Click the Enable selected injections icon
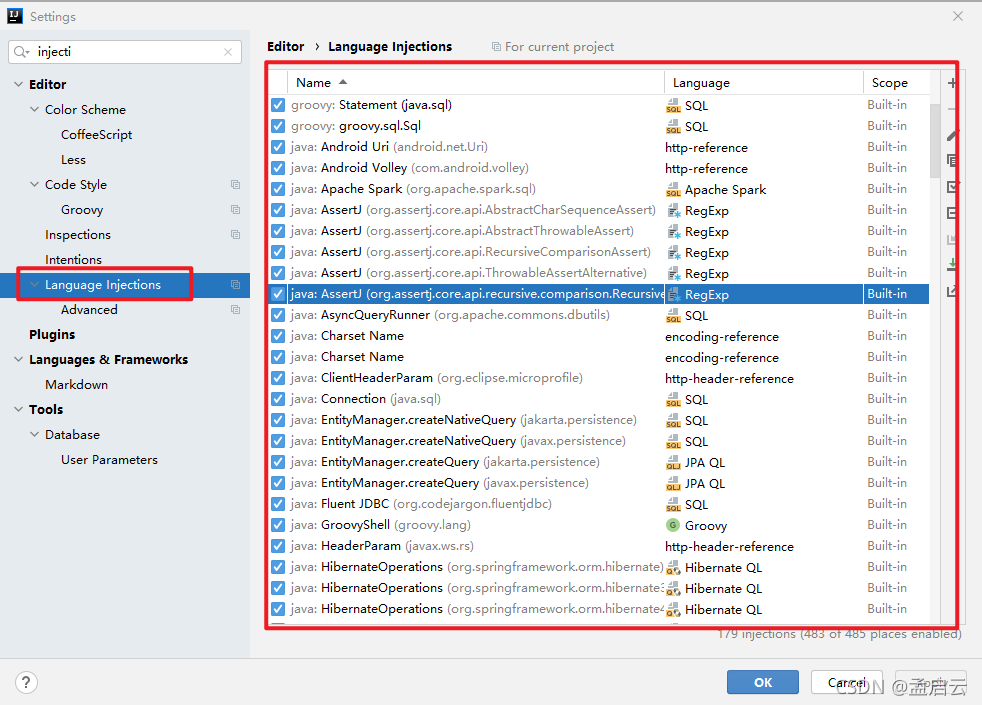 (x=951, y=187)
